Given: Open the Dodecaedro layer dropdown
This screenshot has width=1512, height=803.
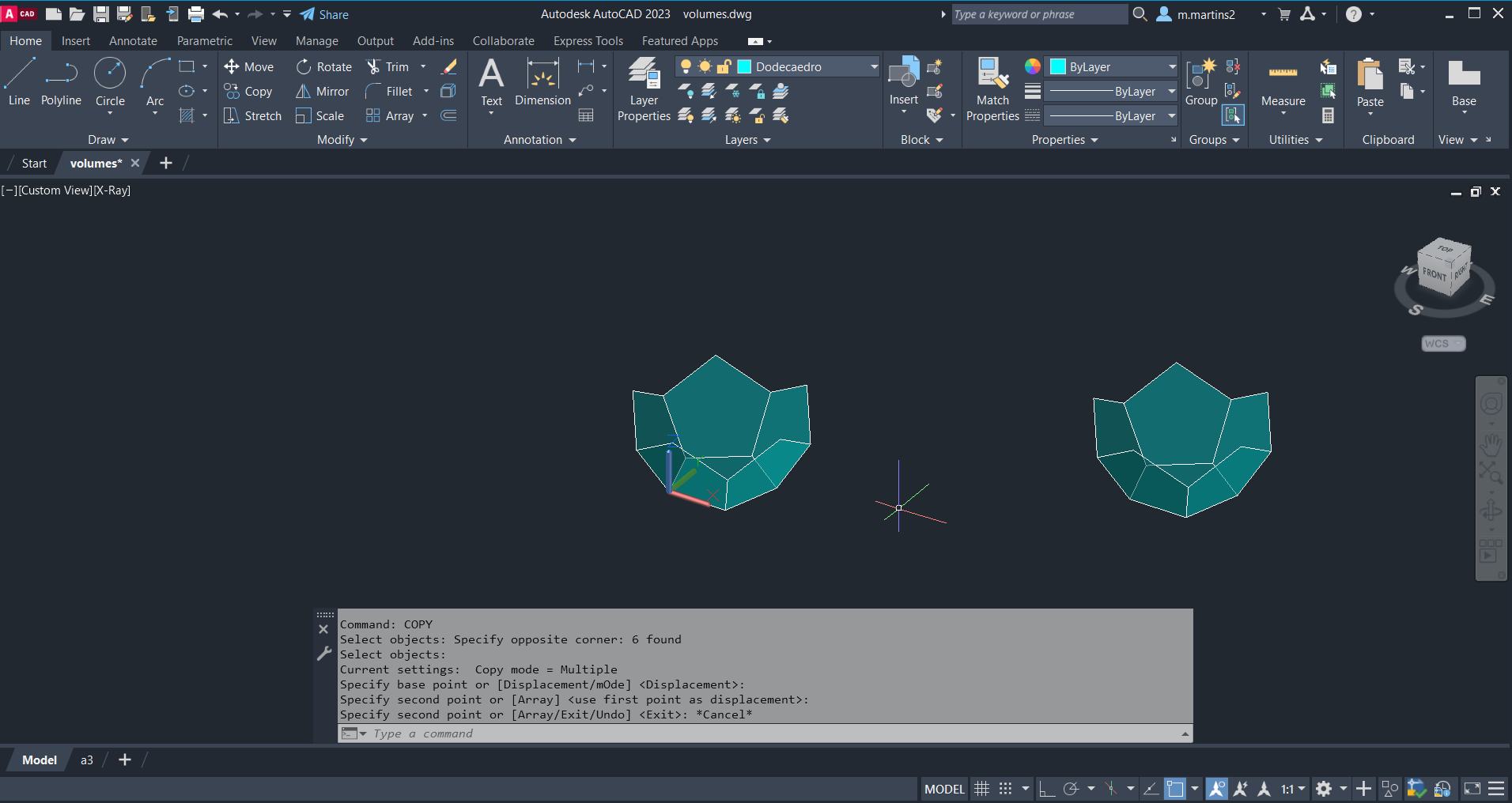Looking at the screenshot, I should pyautogui.click(x=874, y=67).
